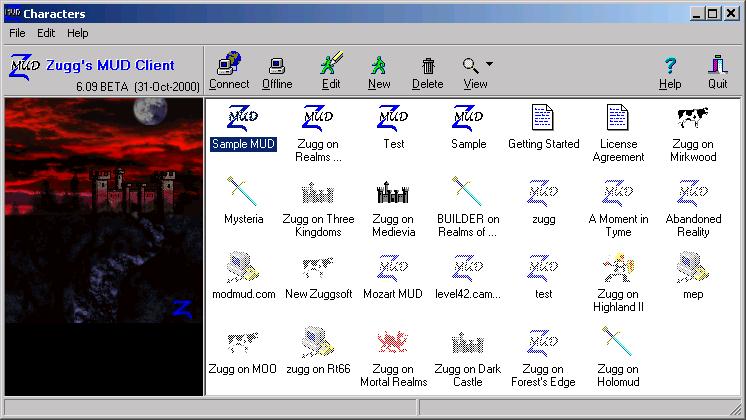Screen dimensions: 746x420
Task: Select the Zugg on Mirkwood cow icon
Action: pos(693,118)
